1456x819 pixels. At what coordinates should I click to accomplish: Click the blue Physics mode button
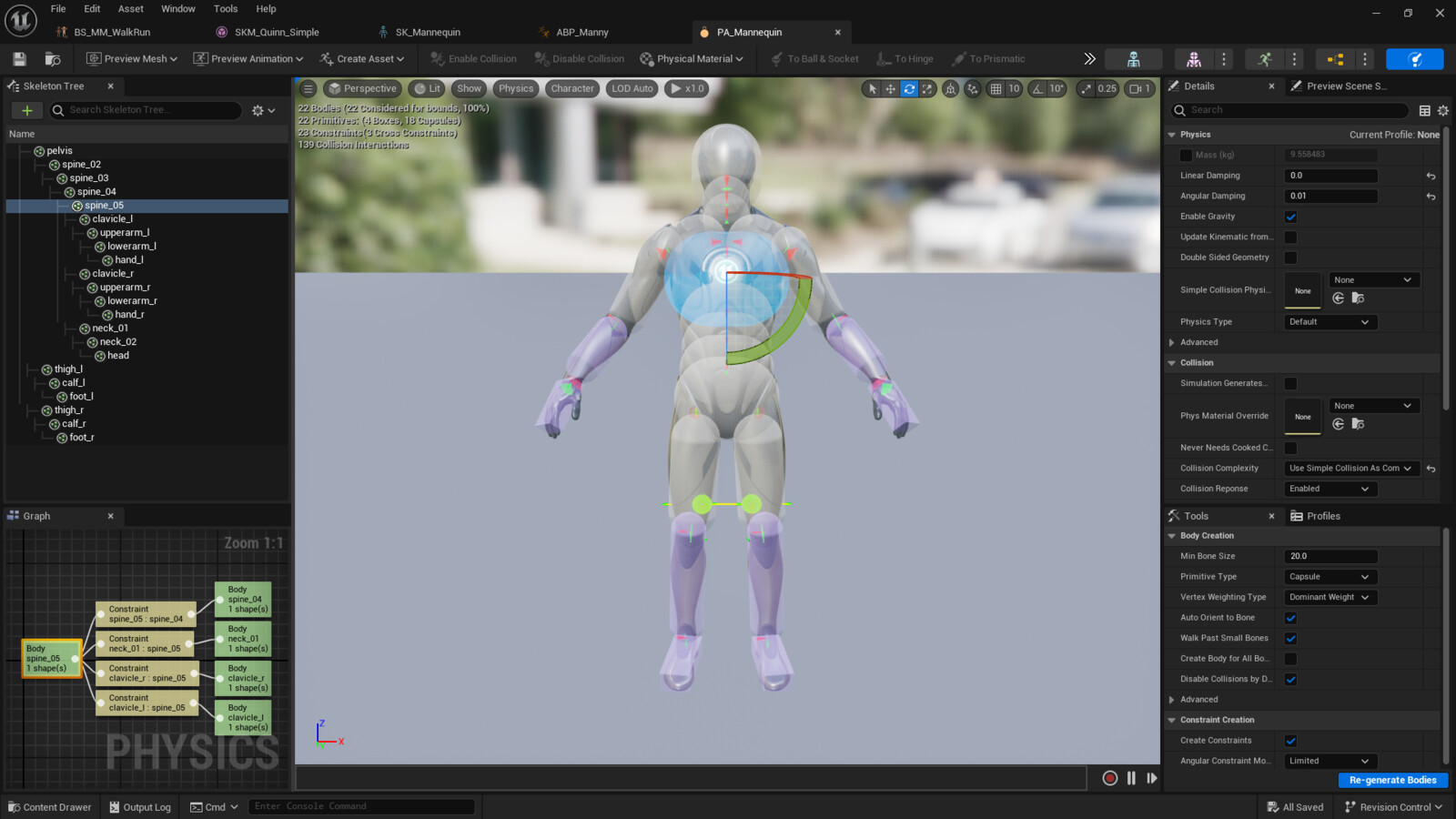coord(1414,59)
